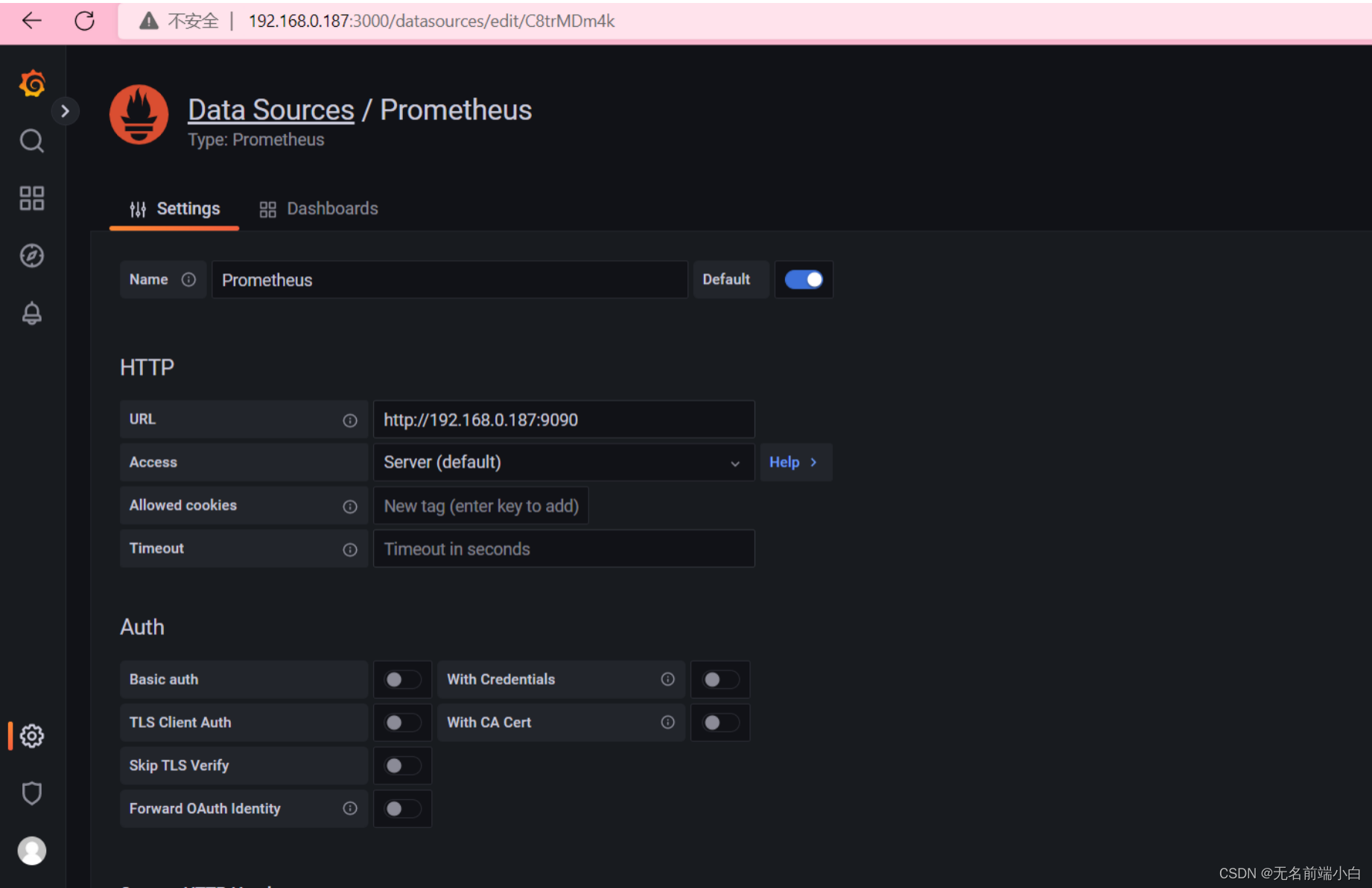Open the Data Sources breadcrumb link
This screenshot has width=1372, height=888.
(271, 110)
